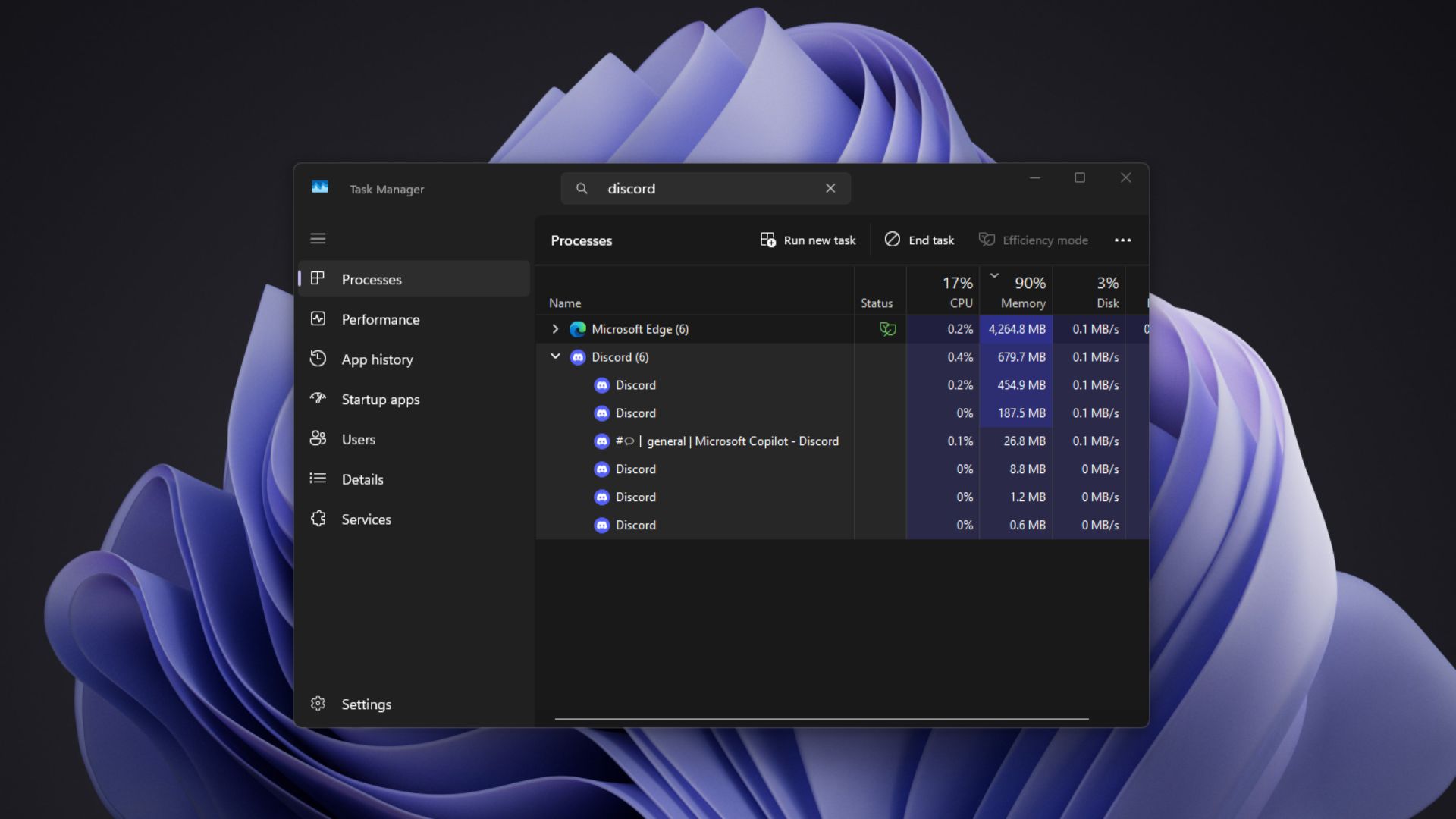The image size is (1456, 819).
Task: Open the Services page
Action: (414, 519)
